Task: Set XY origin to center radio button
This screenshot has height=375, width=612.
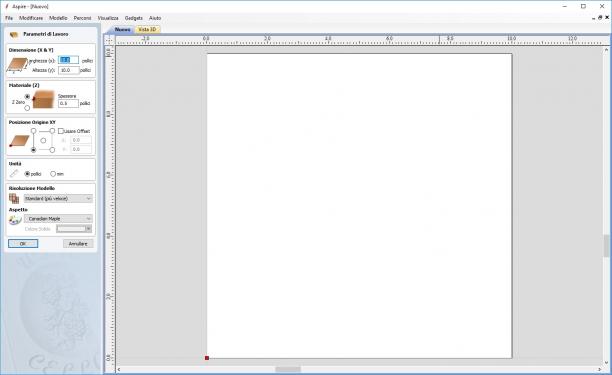Action: [43, 140]
